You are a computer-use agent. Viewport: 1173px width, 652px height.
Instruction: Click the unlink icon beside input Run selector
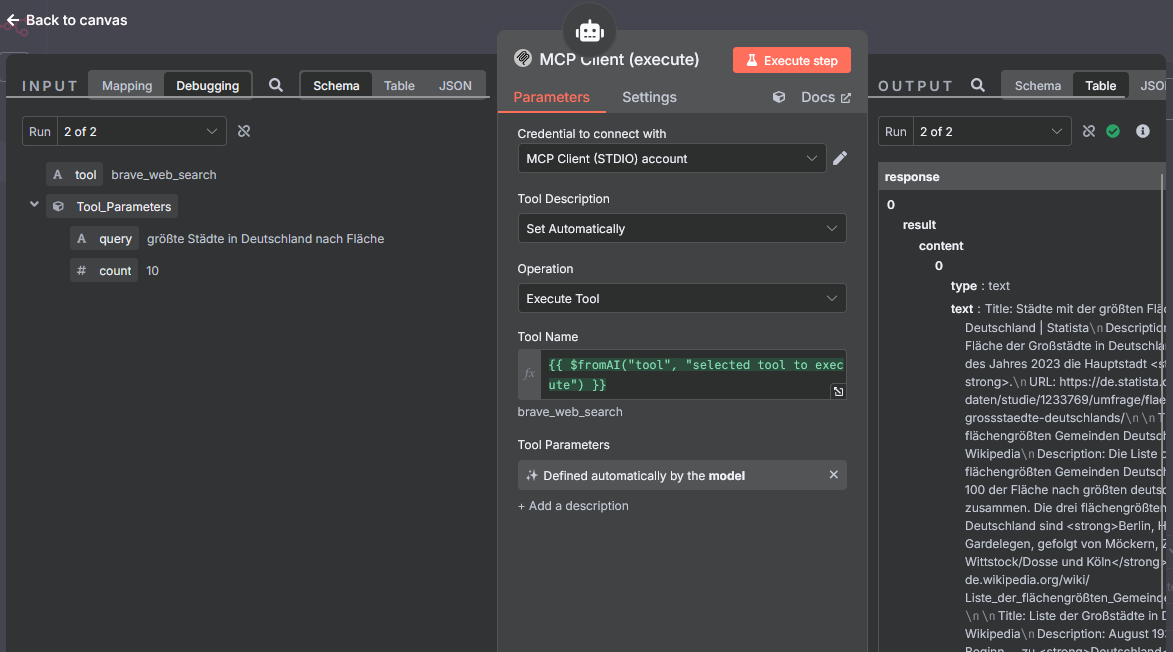[244, 131]
